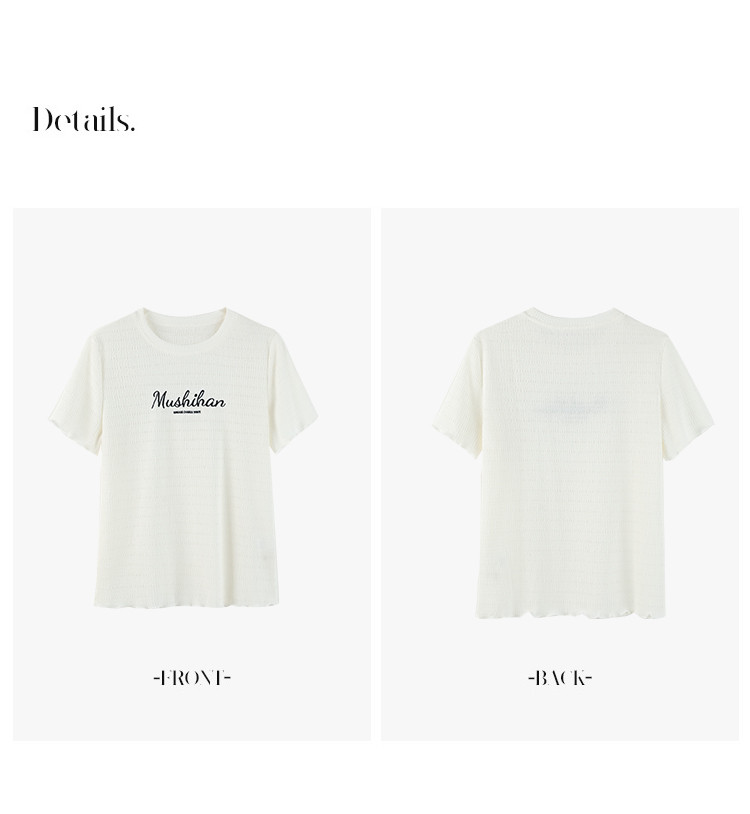Click faint print showing through back shirt
Screen dimensions: 750x814
click(571, 405)
